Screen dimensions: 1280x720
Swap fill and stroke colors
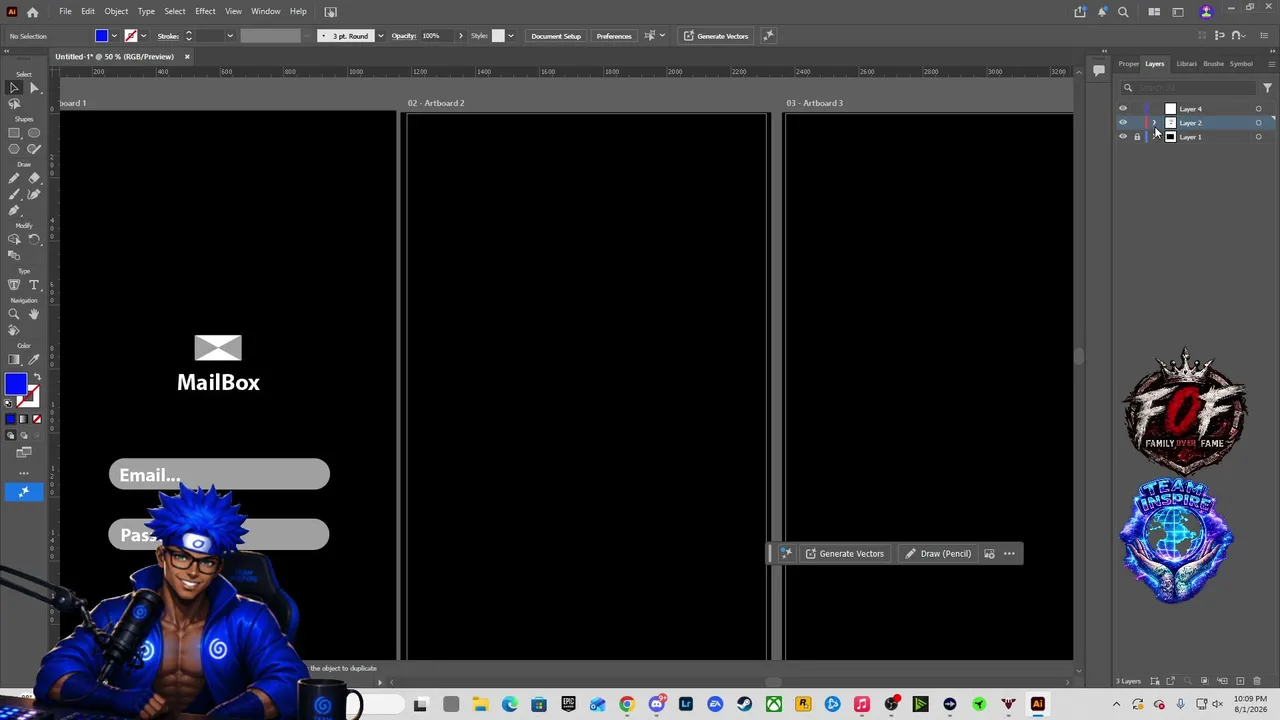click(x=37, y=377)
